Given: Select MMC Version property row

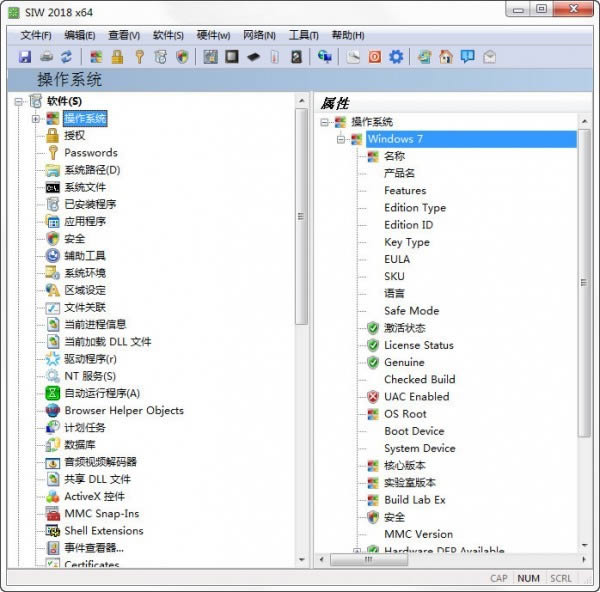Looking at the screenshot, I should [419, 534].
